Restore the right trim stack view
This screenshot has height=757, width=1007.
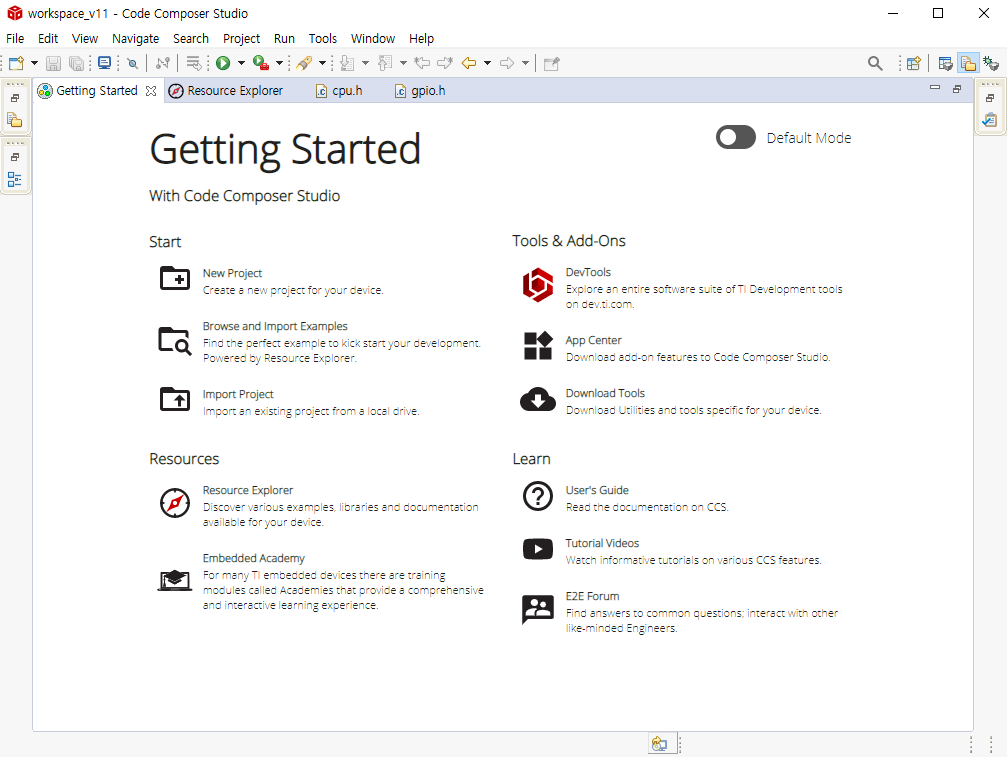coord(990,98)
